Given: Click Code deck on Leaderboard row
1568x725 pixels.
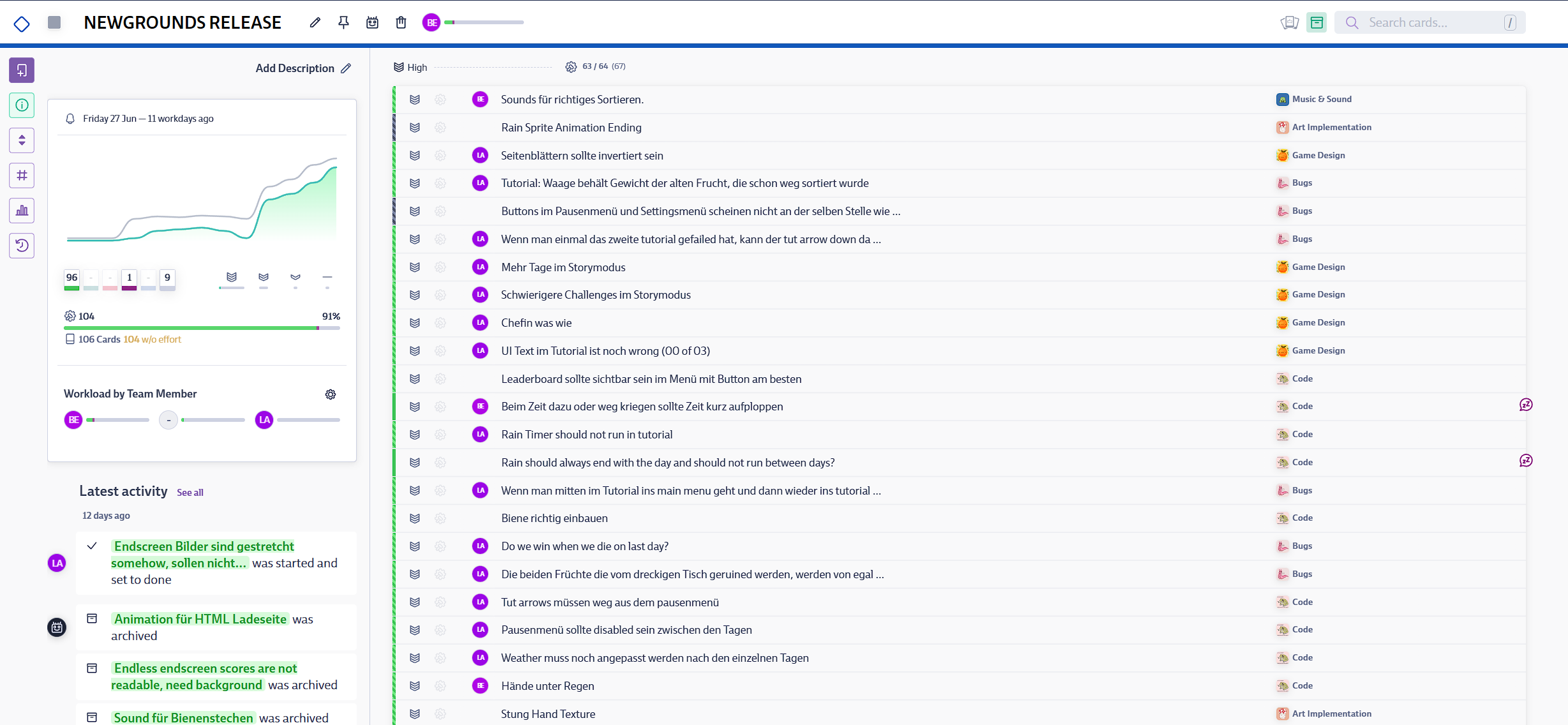Looking at the screenshot, I should point(1294,378).
